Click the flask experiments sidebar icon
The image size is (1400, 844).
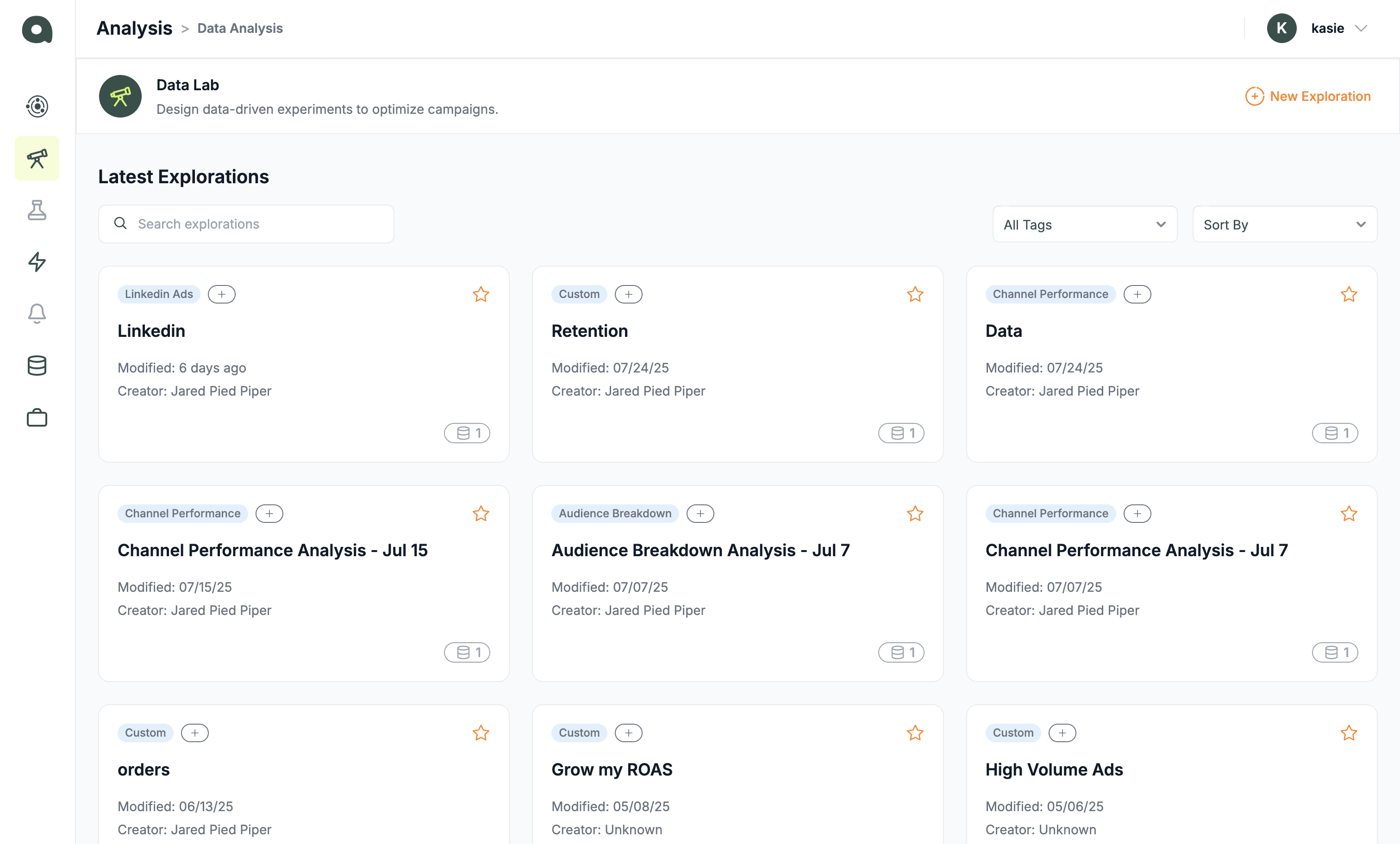click(37, 210)
